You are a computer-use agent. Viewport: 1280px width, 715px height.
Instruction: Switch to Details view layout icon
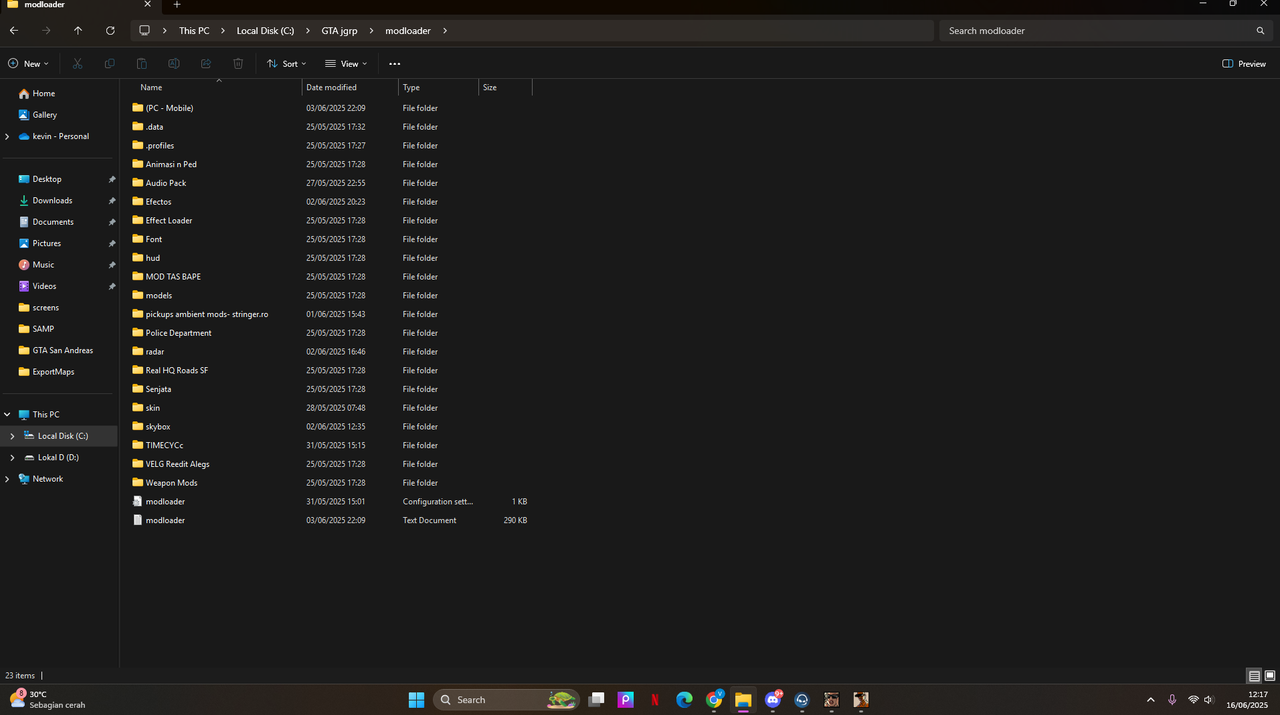(1254, 676)
